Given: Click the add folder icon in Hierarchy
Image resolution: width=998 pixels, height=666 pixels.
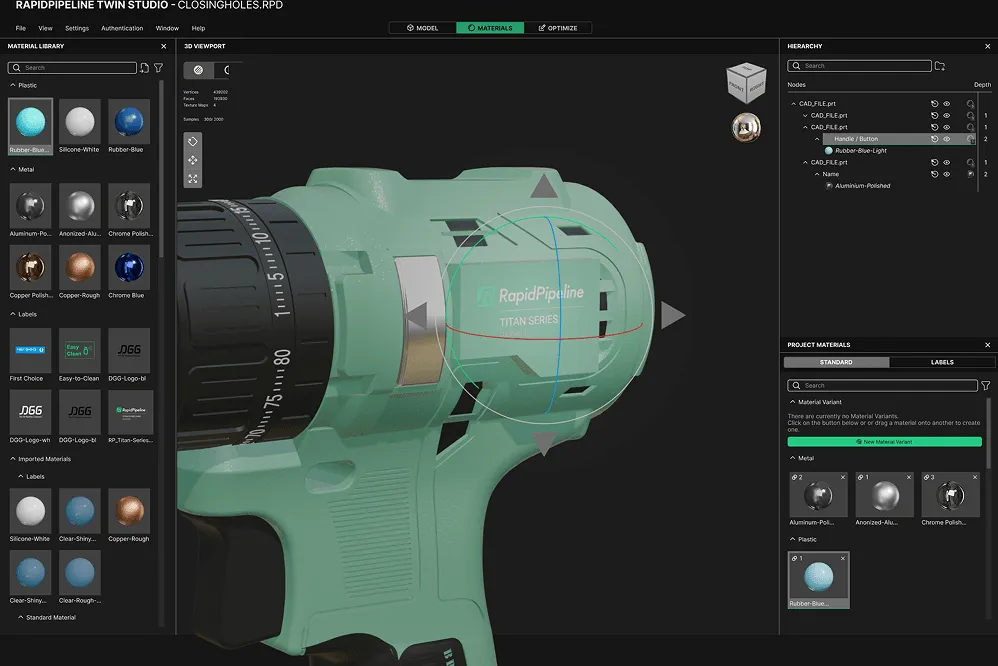Looking at the screenshot, I should [939, 66].
